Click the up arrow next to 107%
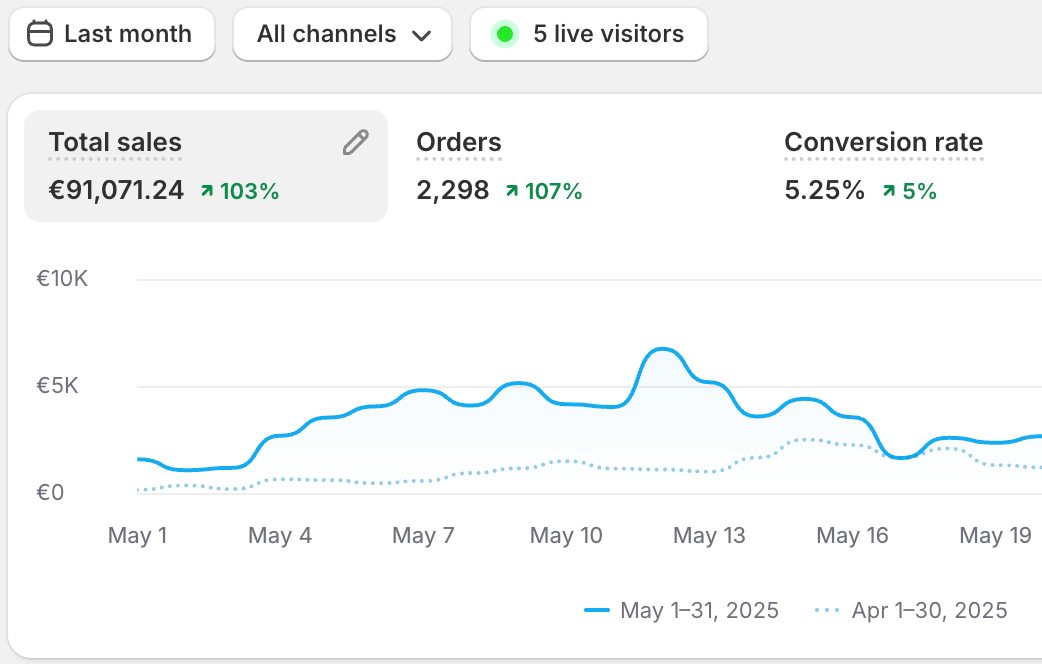The width and height of the screenshot is (1042, 664). [x=512, y=191]
